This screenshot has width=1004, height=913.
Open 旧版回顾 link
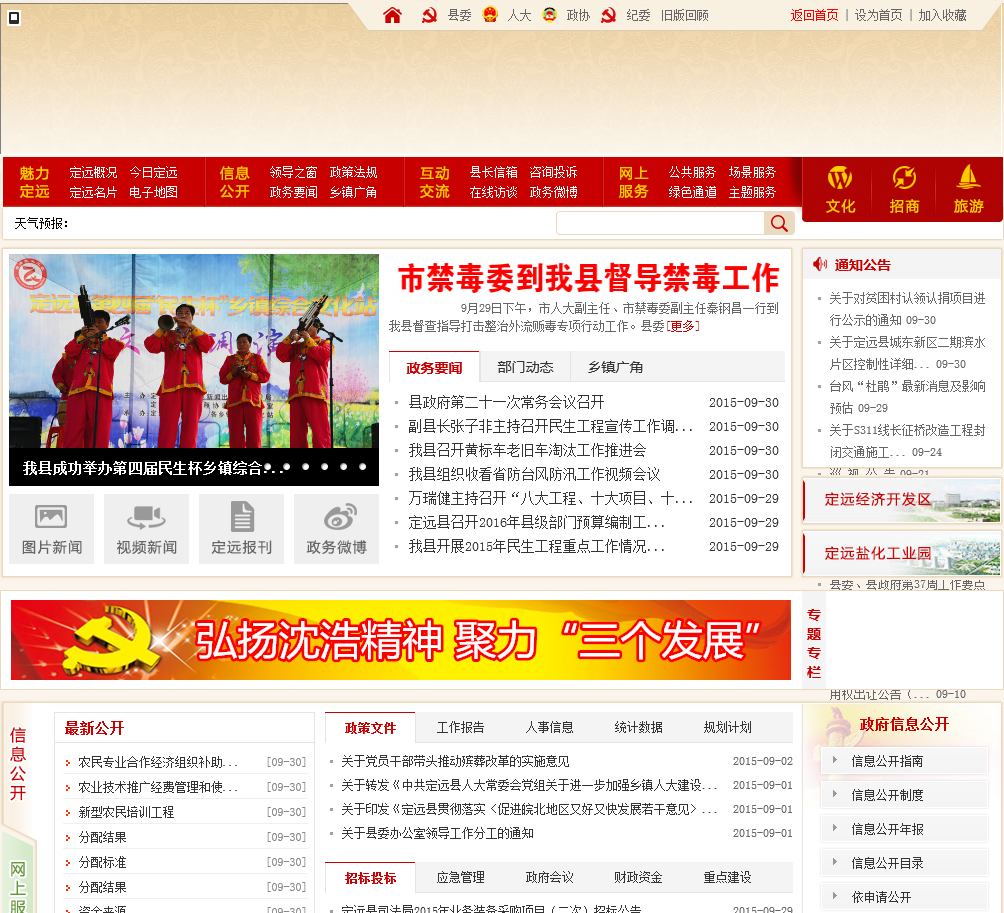(x=684, y=15)
